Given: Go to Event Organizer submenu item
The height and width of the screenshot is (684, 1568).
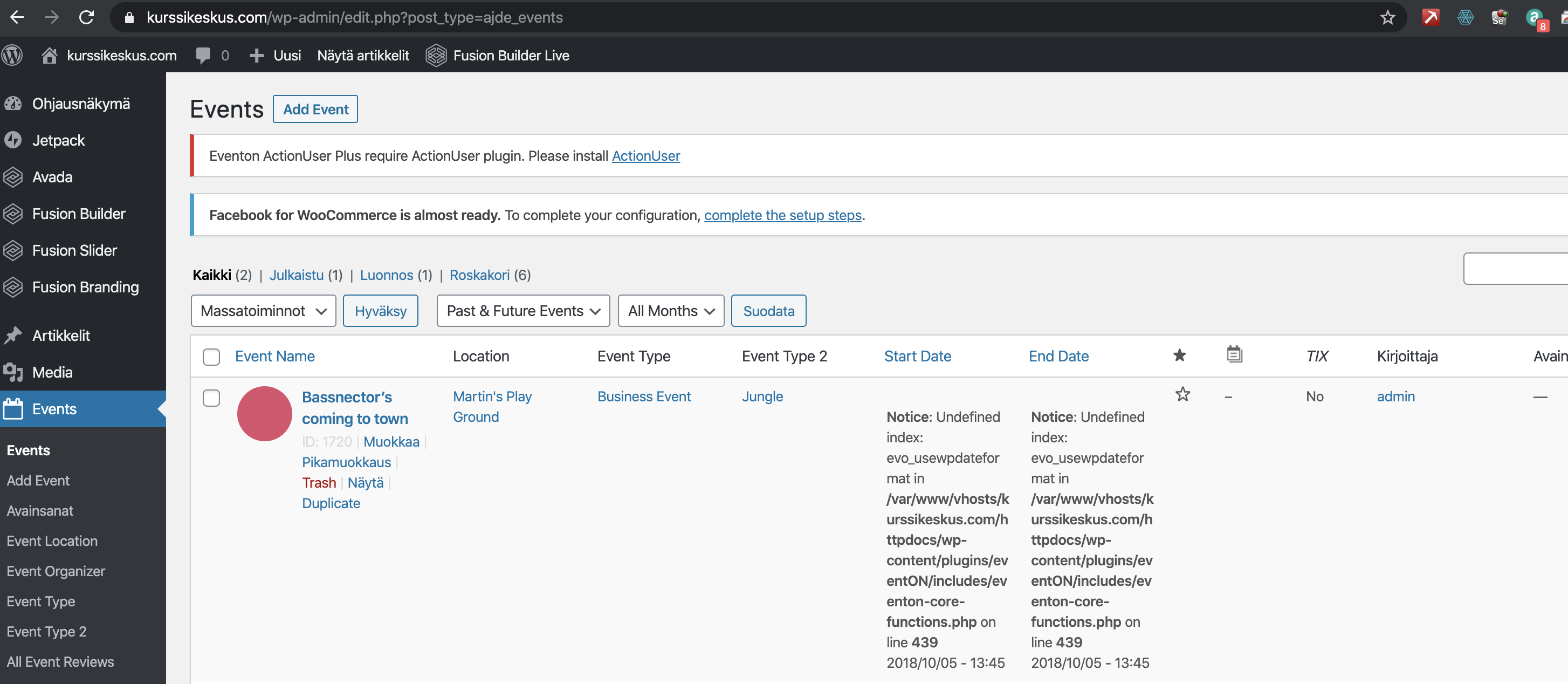Looking at the screenshot, I should pos(56,571).
